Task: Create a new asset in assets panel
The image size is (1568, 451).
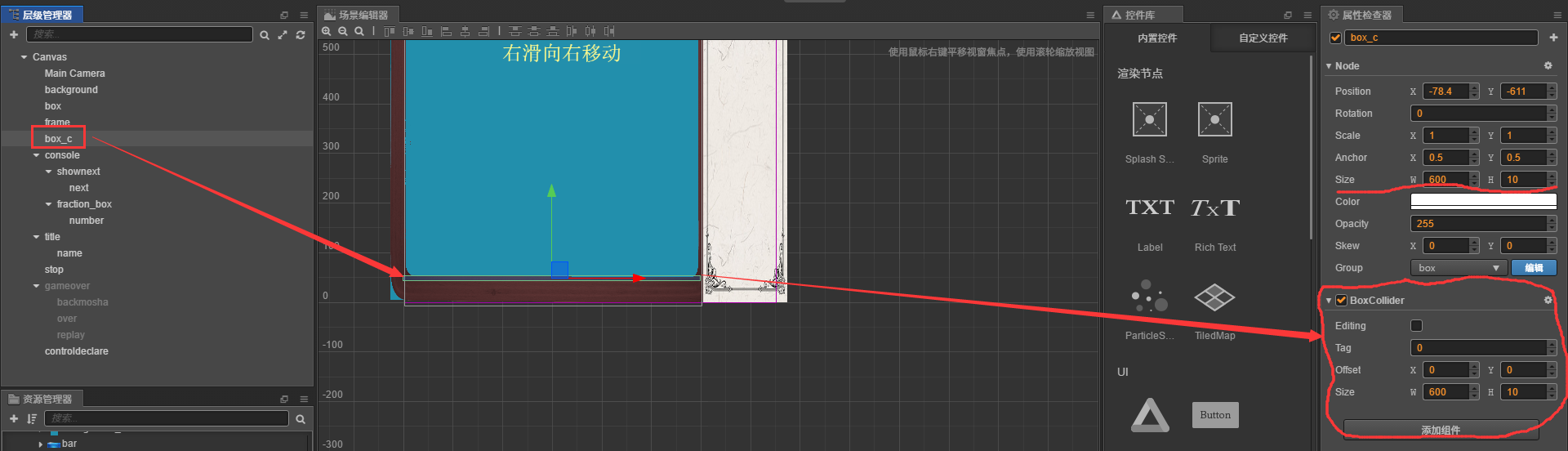Action: [14, 418]
